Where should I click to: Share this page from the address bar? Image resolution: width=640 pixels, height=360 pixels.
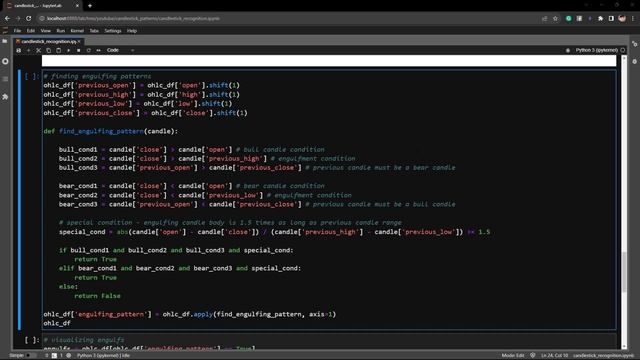pyautogui.click(x=544, y=18)
